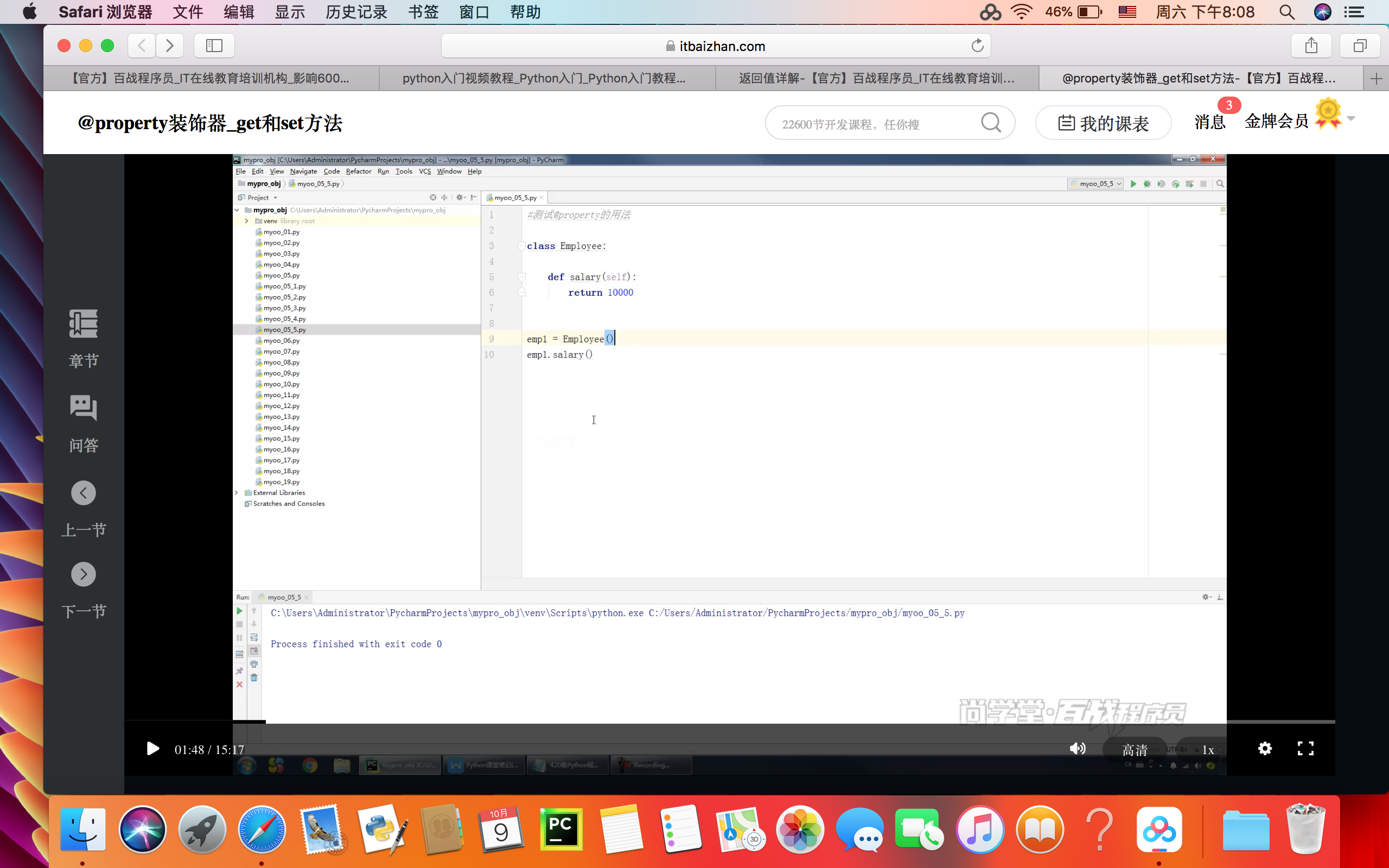Open Wi-Fi status menu
Viewport: 1389px width, 868px height.
[x=1021, y=12]
